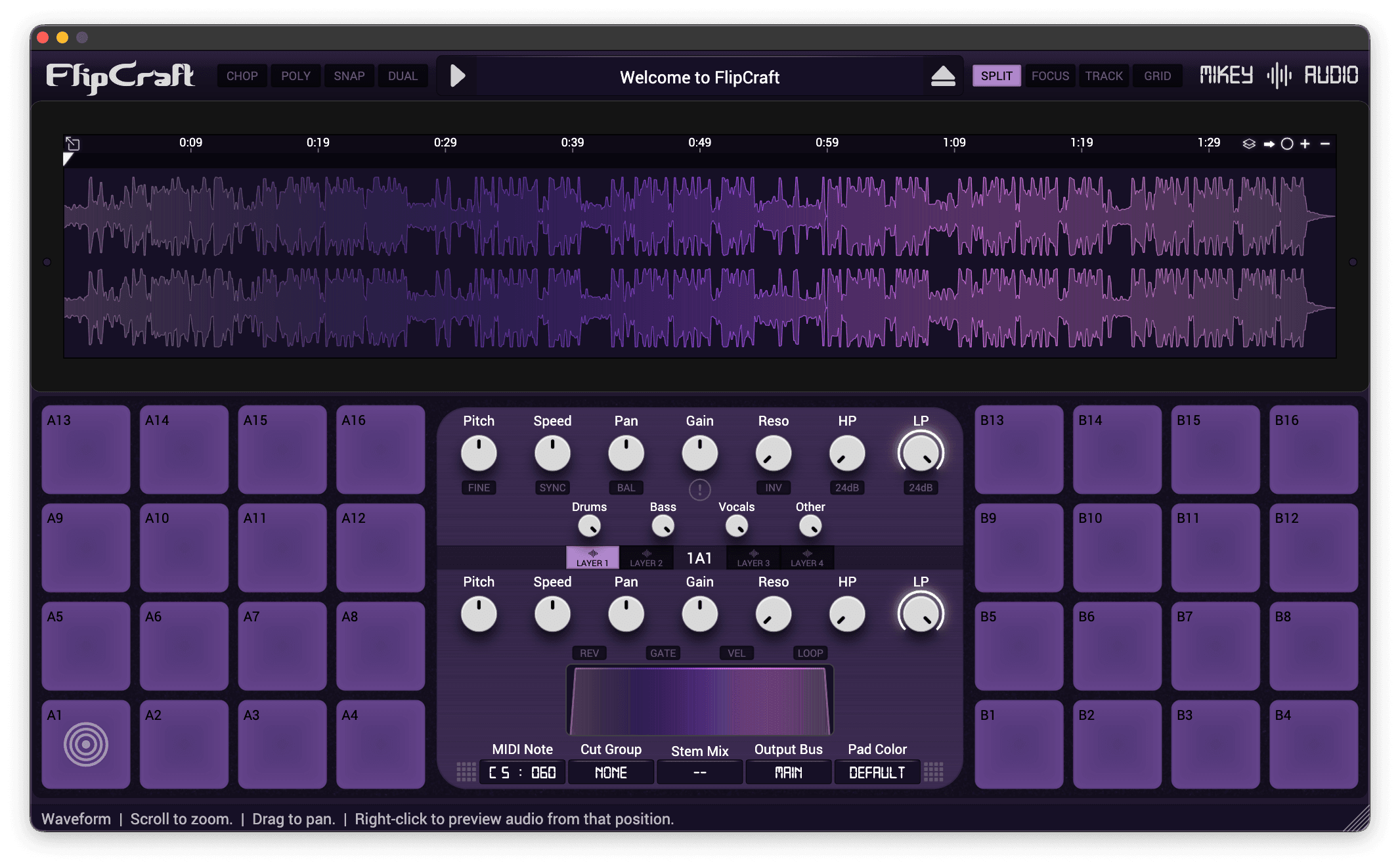Open the Cut Group NONE dropdown
1400x867 pixels.
611,772
